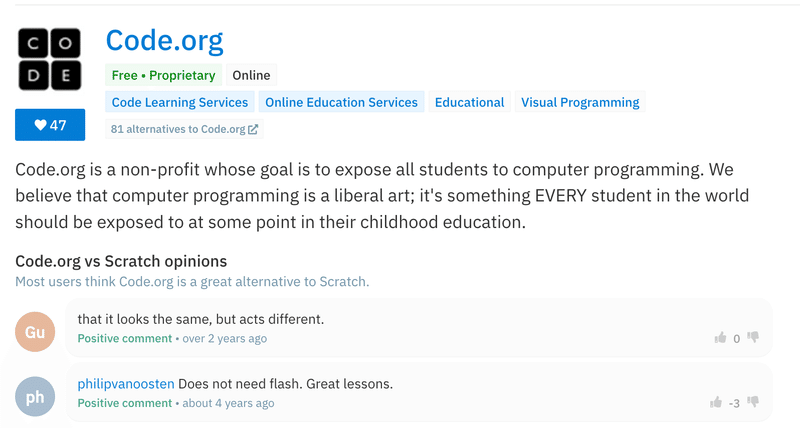Open 81 alternatives to Code.org link
Image resolution: width=800 pixels, height=428 pixels.
coord(184,129)
